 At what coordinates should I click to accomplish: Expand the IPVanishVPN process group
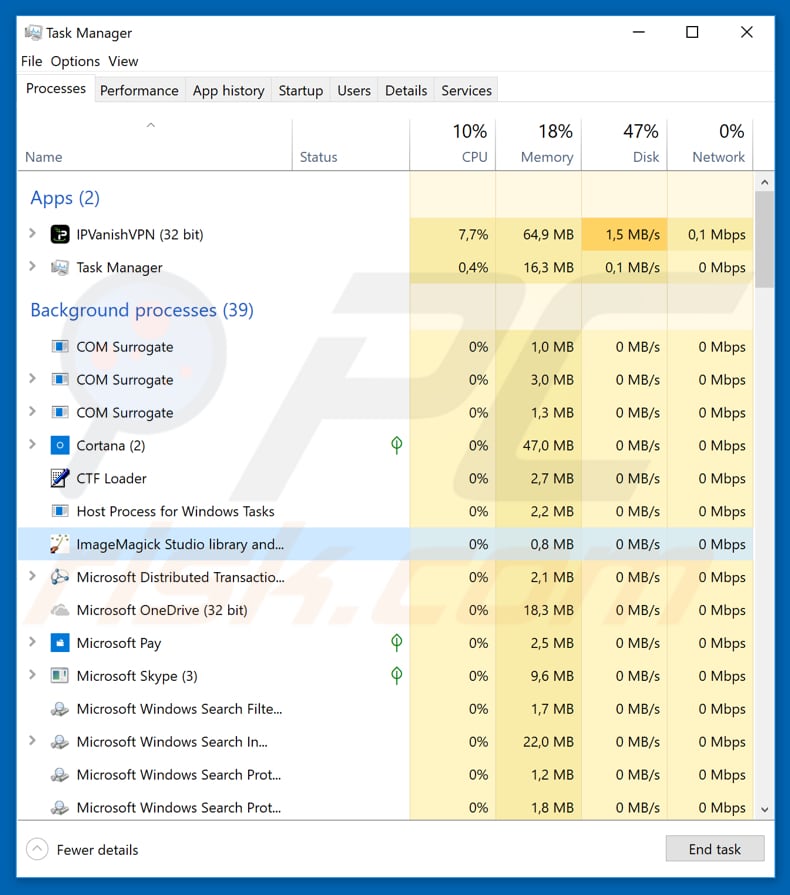point(32,234)
